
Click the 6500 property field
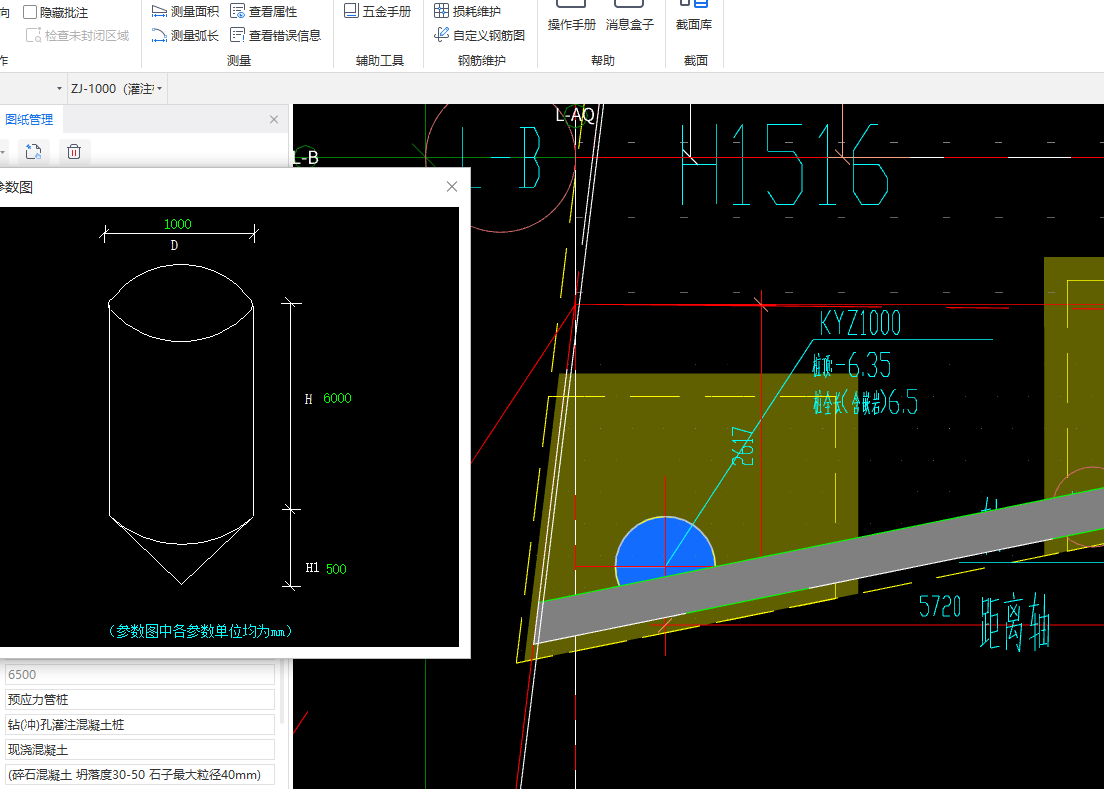(139, 674)
